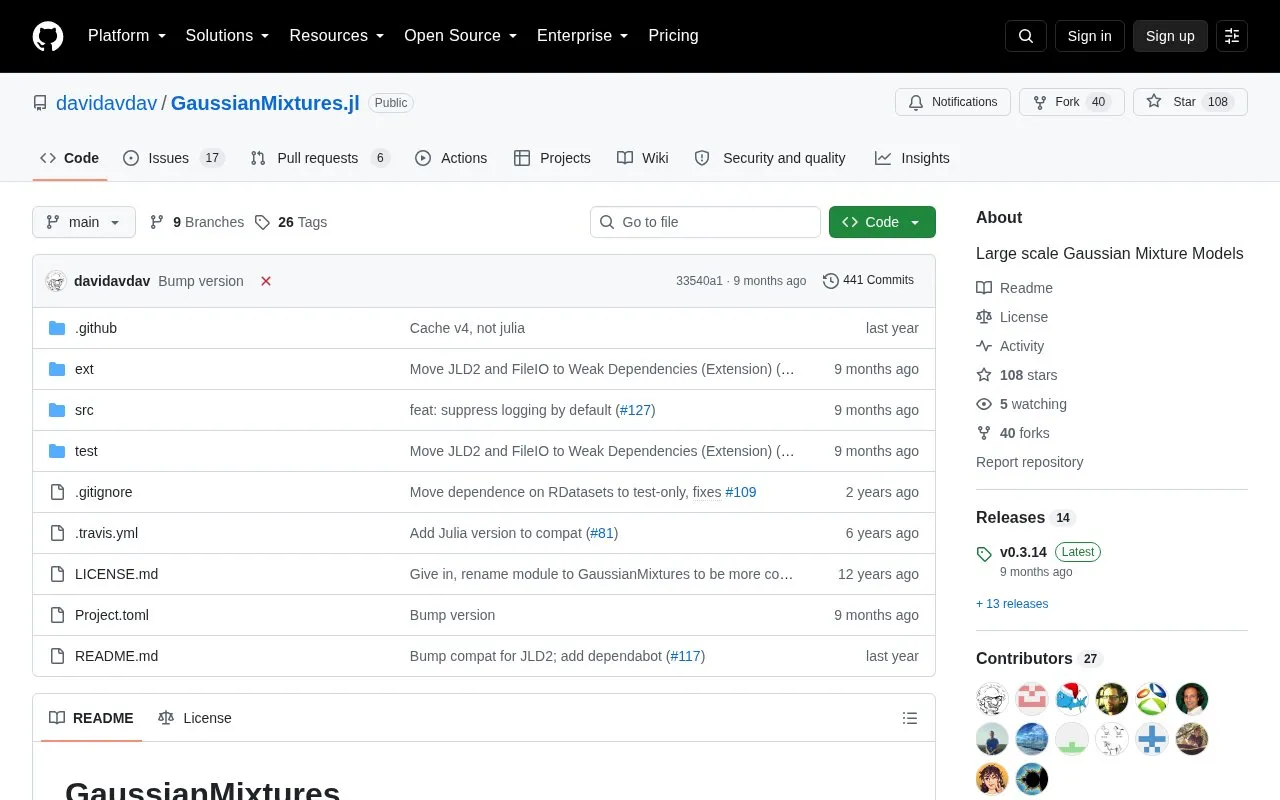This screenshot has width=1280, height=800.
Task: Expand the green Code dropdown button
Action: click(x=882, y=222)
